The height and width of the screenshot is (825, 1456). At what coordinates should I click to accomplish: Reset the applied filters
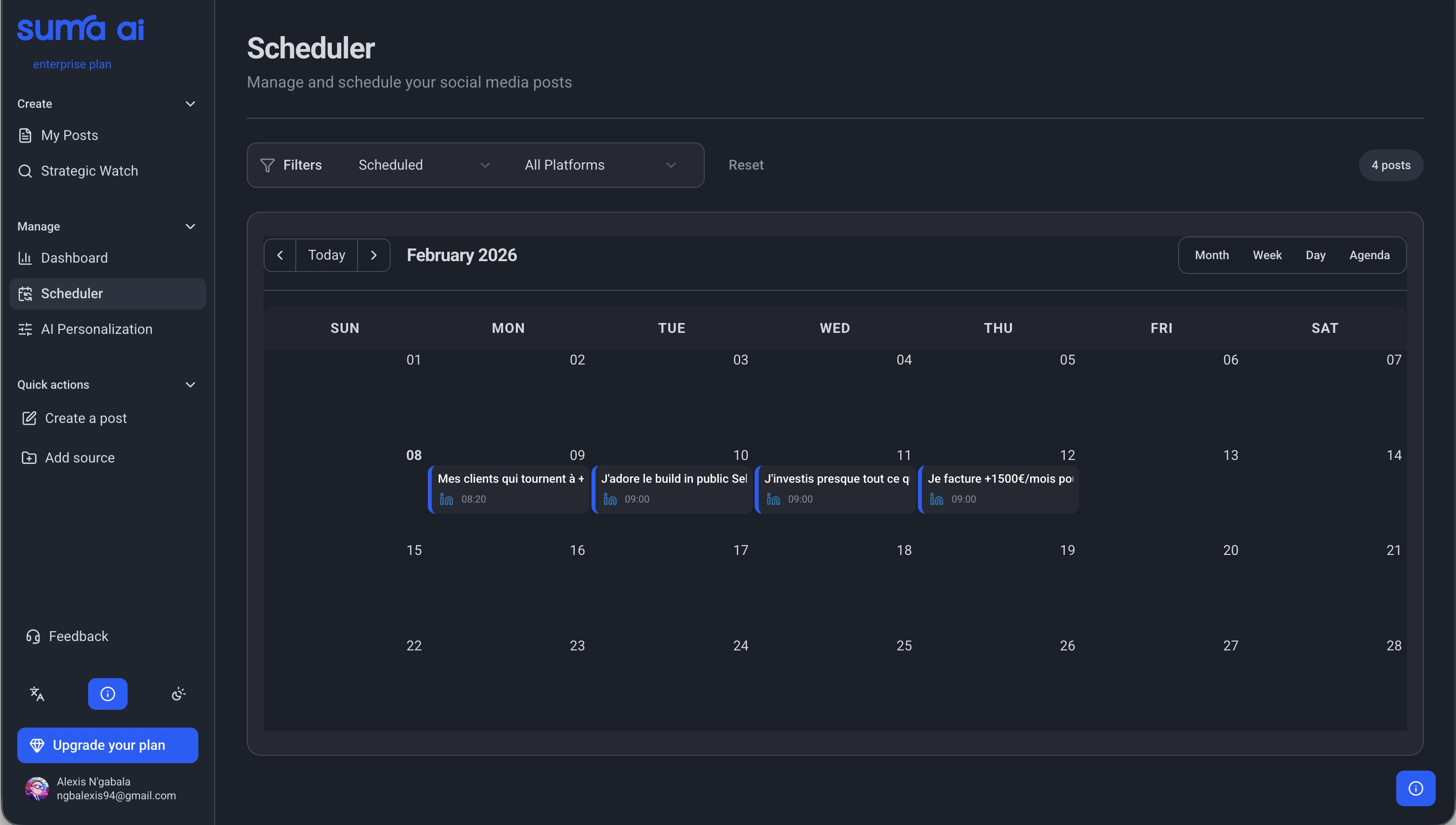pyautogui.click(x=746, y=165)
